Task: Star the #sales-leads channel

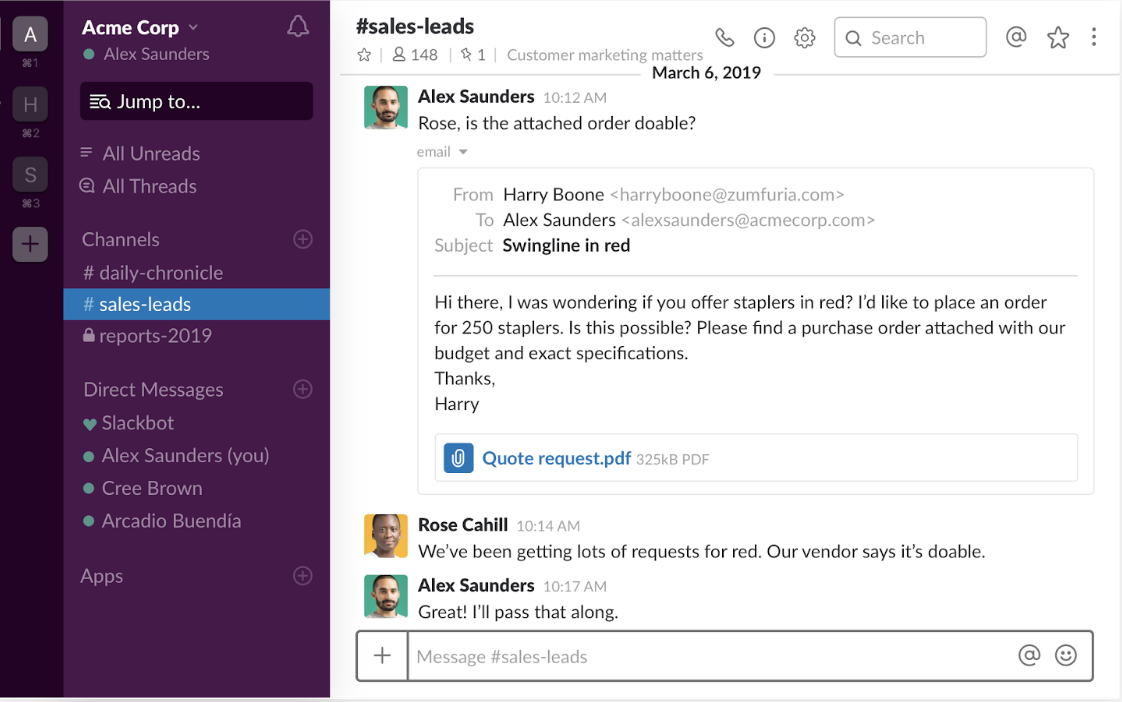Action: click(x=364, y=55)
